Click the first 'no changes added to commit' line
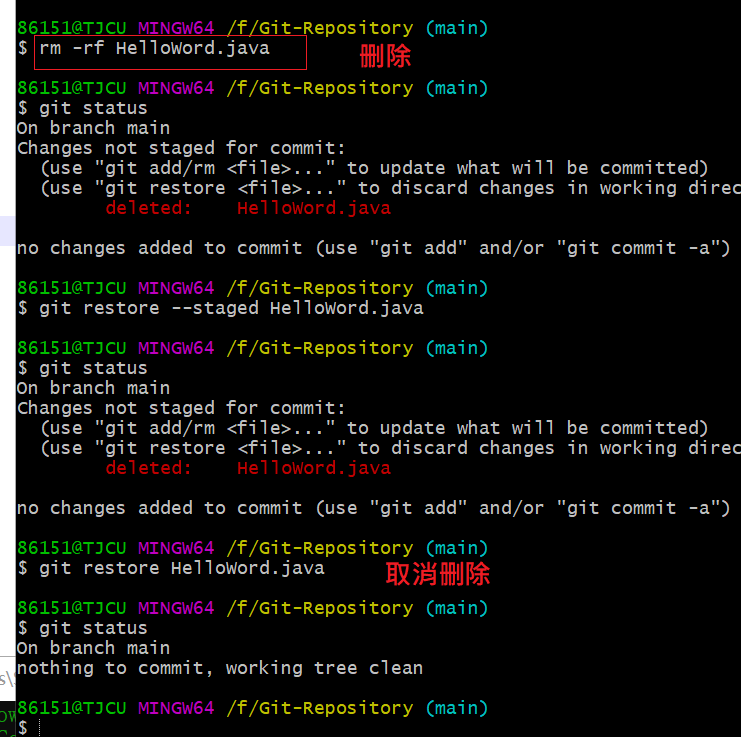741x737 pixels. 373,248
